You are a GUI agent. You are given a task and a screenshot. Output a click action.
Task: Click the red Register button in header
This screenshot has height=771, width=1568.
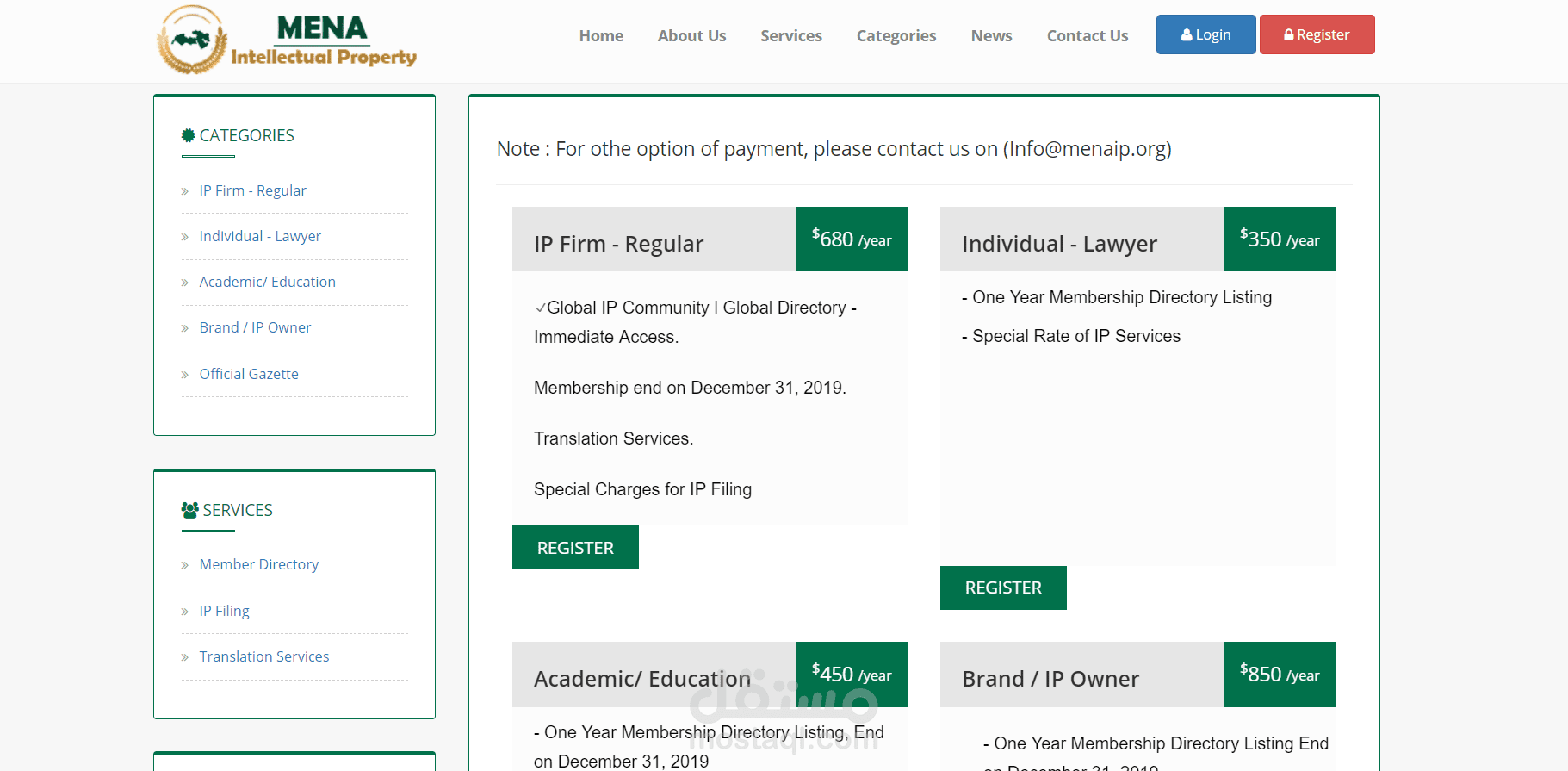[x=1317, y=34]
